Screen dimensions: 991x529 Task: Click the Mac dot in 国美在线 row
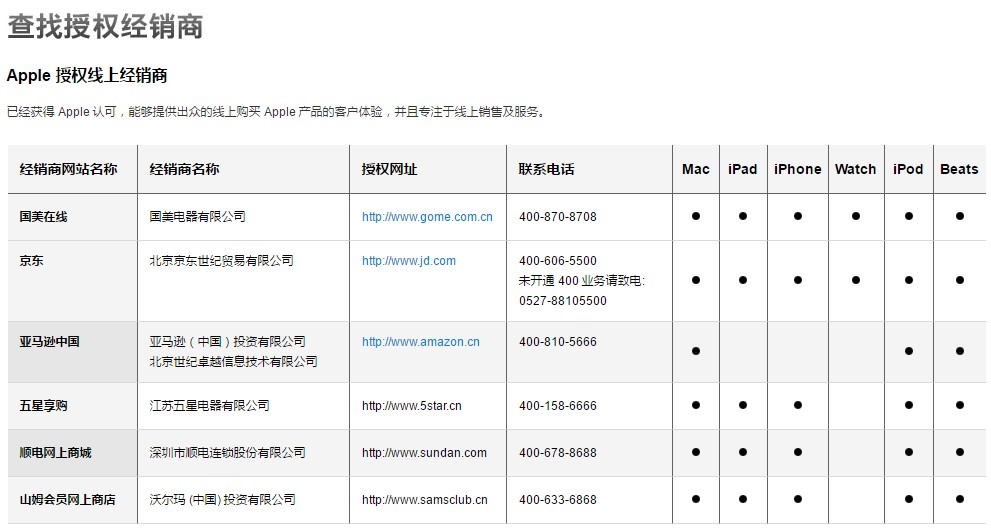pos(696,216)
